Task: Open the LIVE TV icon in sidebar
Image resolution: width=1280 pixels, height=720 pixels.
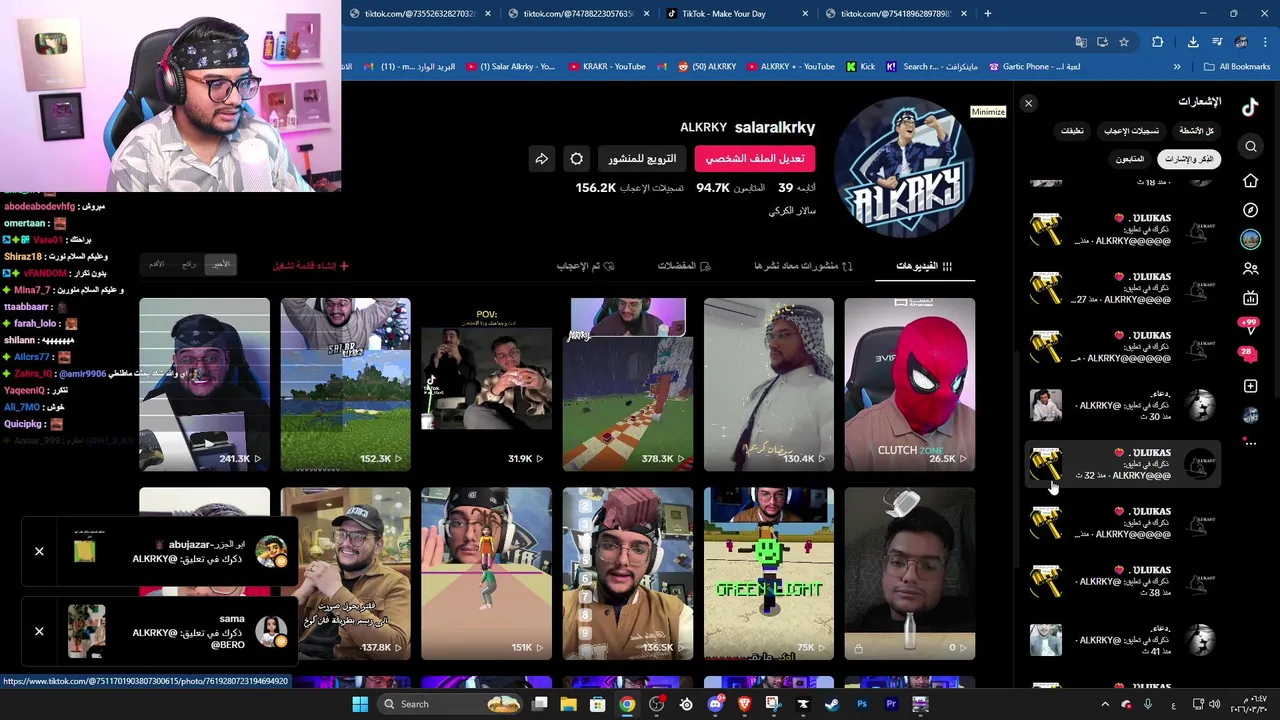Action: click(x=1251, y=298)
